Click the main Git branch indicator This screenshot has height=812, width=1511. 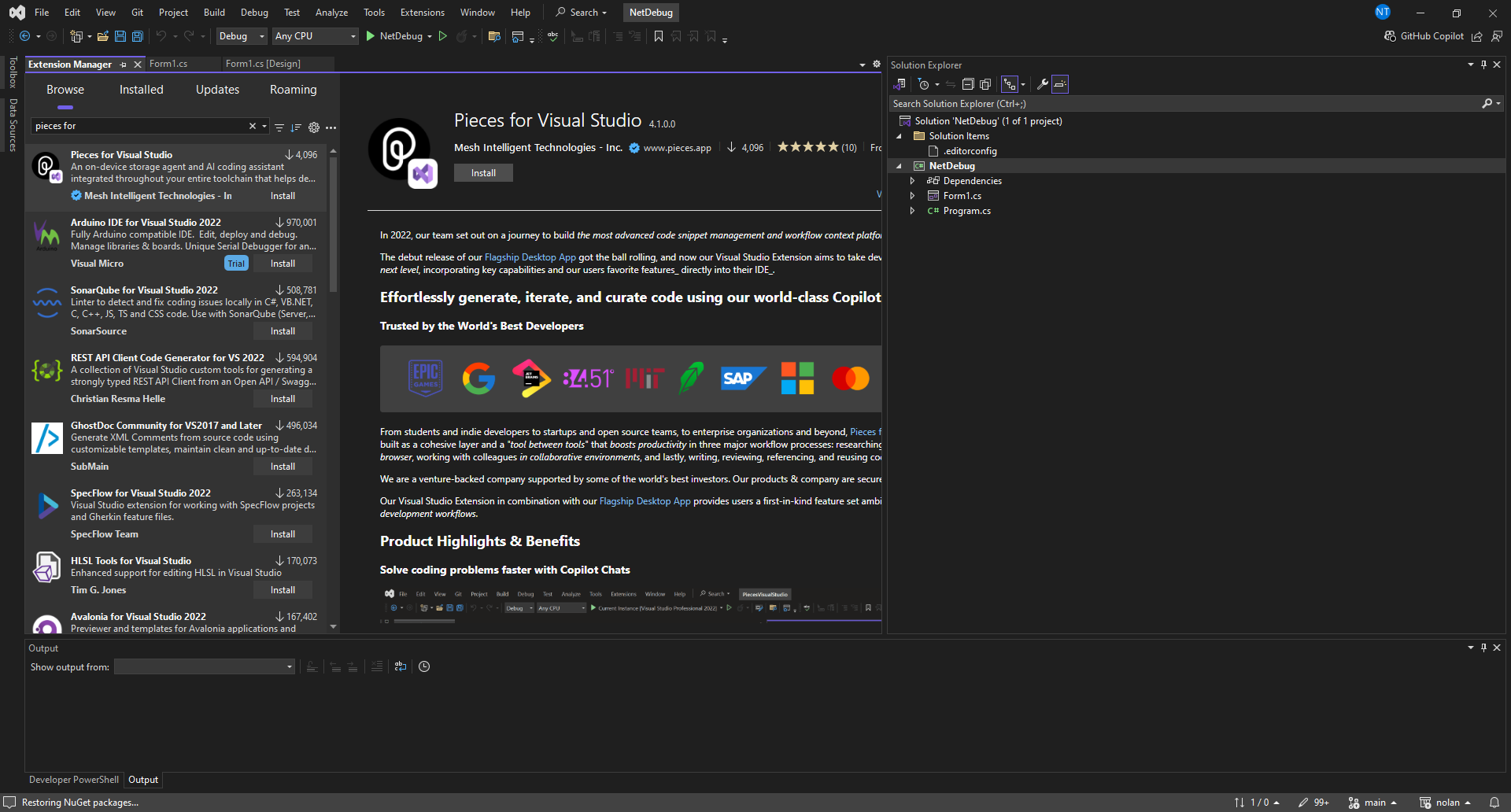(1373, 803)
